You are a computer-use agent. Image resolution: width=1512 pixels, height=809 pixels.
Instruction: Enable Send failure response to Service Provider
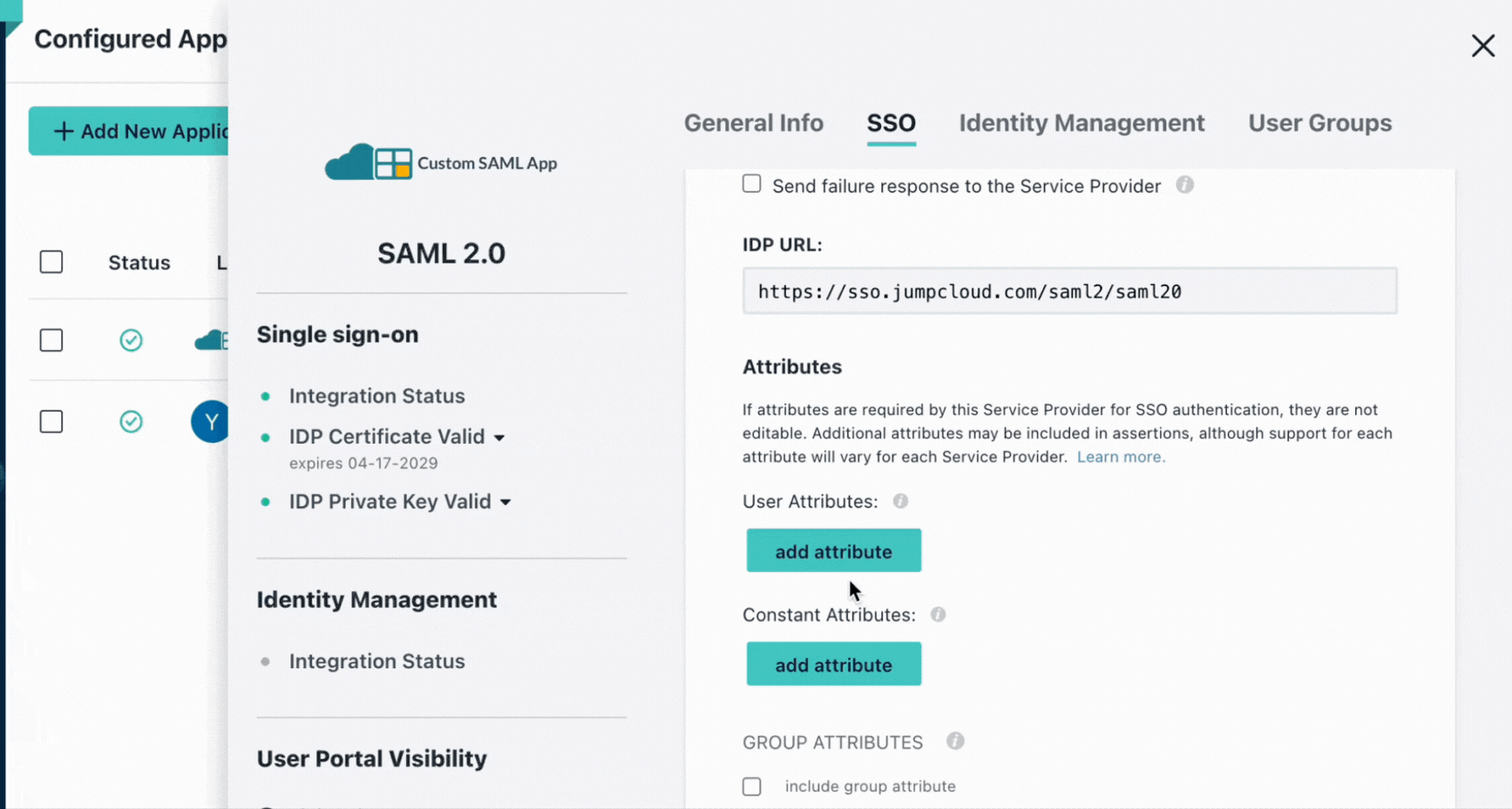(752, 184)
